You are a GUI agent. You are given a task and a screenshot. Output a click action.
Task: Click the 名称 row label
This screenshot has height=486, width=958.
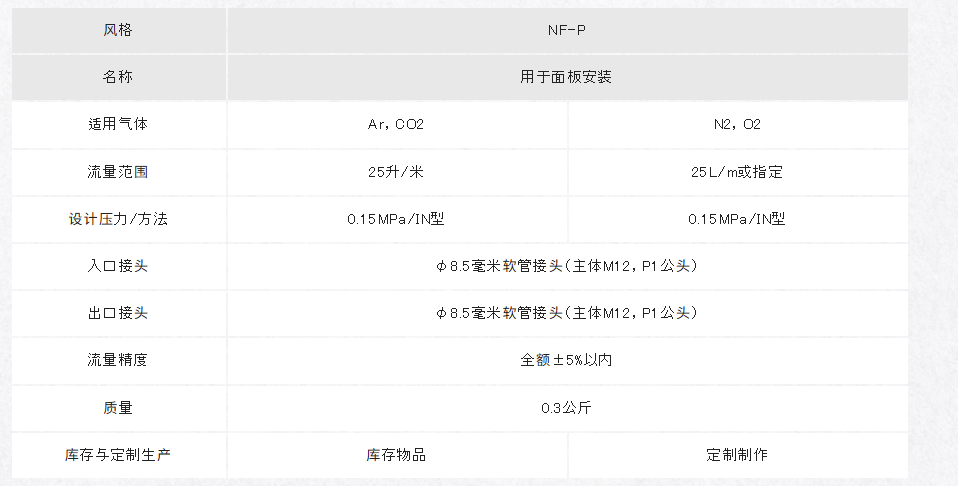119,77
